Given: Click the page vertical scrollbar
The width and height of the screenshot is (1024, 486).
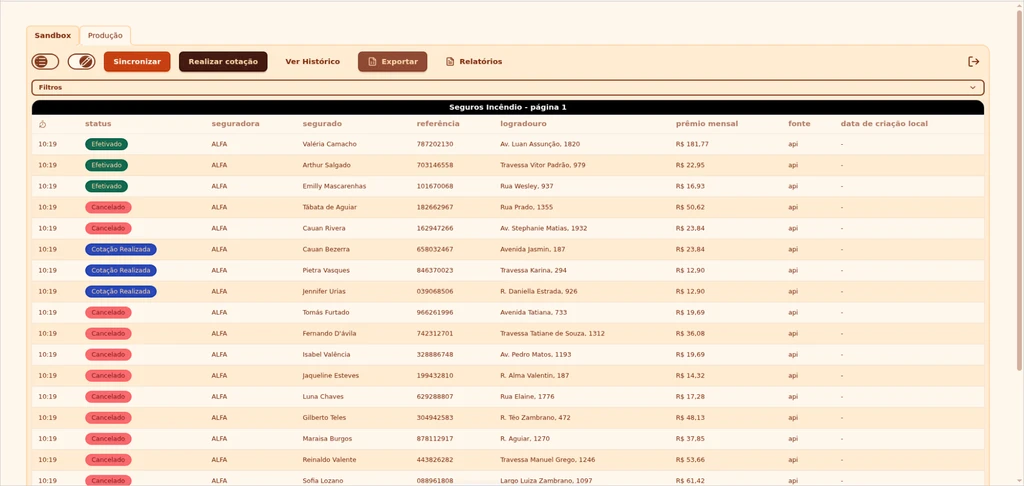Looking at the screenshot, I should [x=1019, y=189].
